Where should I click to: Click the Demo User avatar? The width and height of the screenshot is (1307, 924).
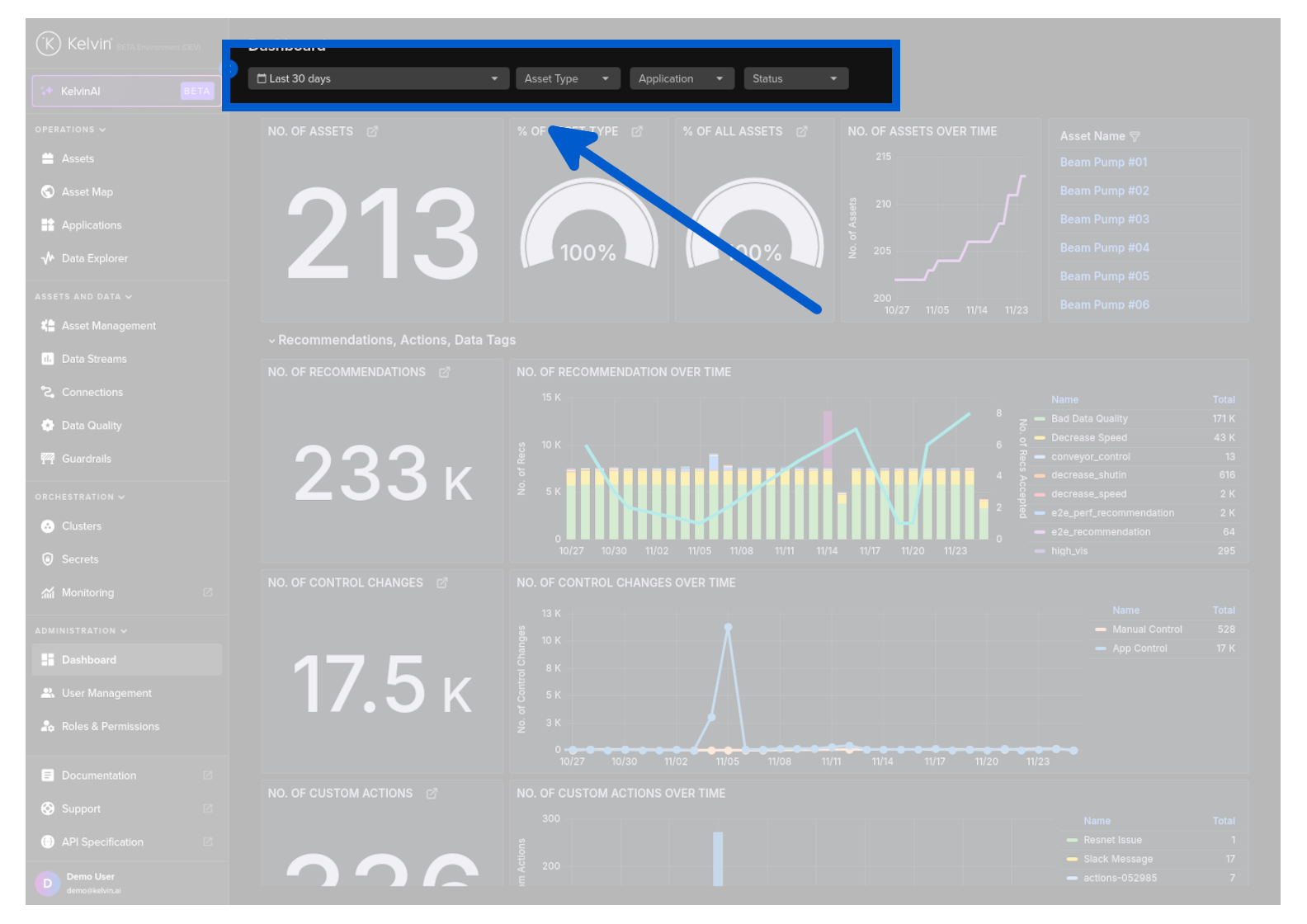[x=47, y=884]
